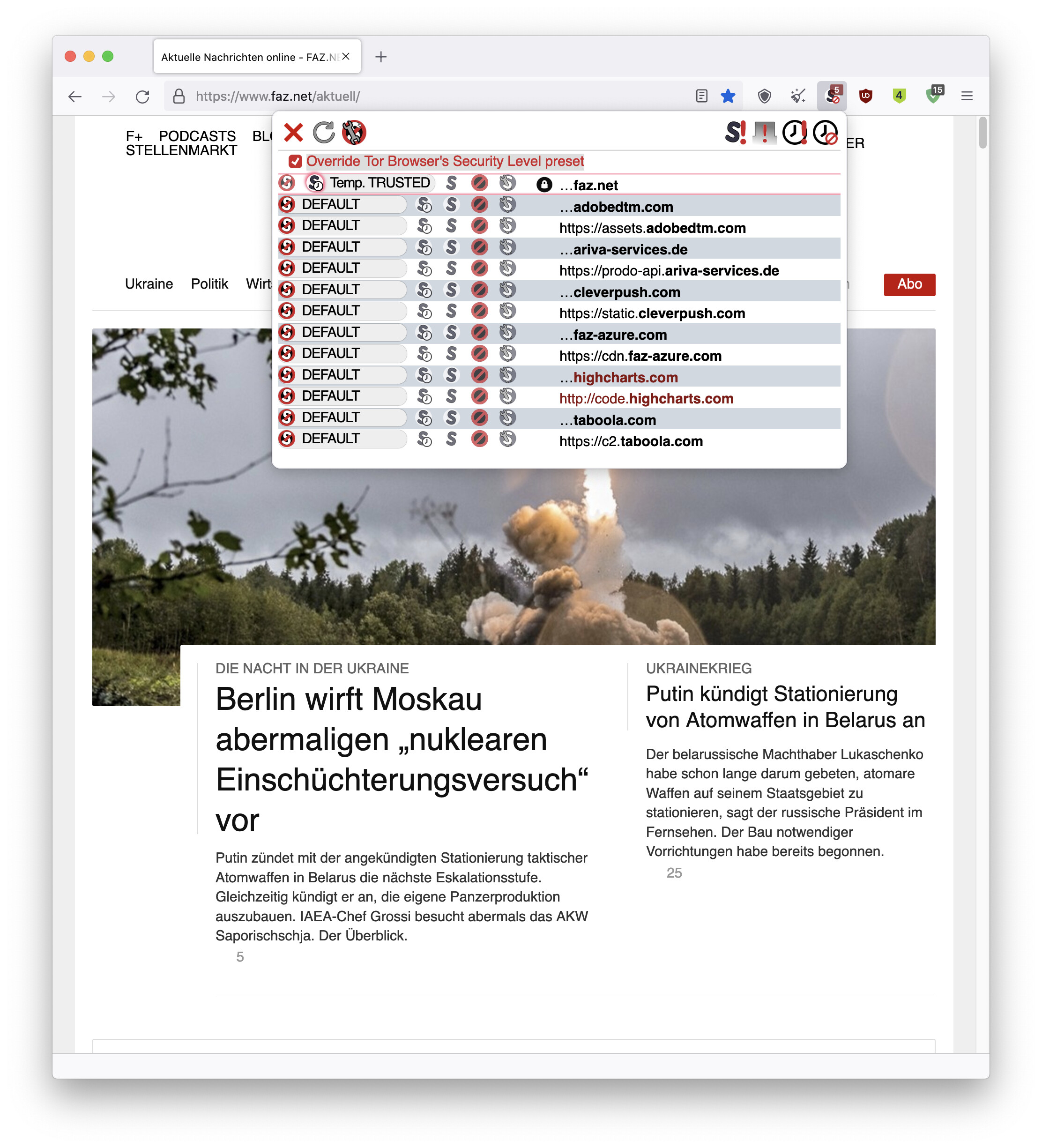Click the DEFAULT preset of https://c2.taboola.com

point(342,439)
